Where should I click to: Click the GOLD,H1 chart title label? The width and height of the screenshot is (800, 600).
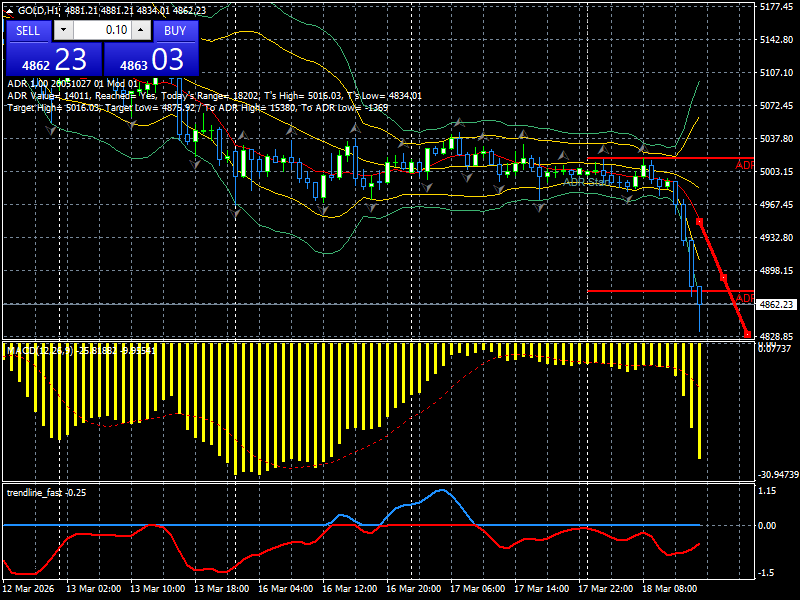(36, 11)
